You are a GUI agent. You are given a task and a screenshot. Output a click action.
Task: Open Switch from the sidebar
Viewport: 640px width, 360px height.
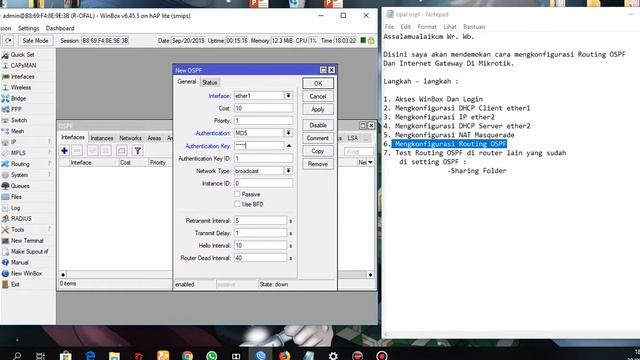(x=19, y=120)
